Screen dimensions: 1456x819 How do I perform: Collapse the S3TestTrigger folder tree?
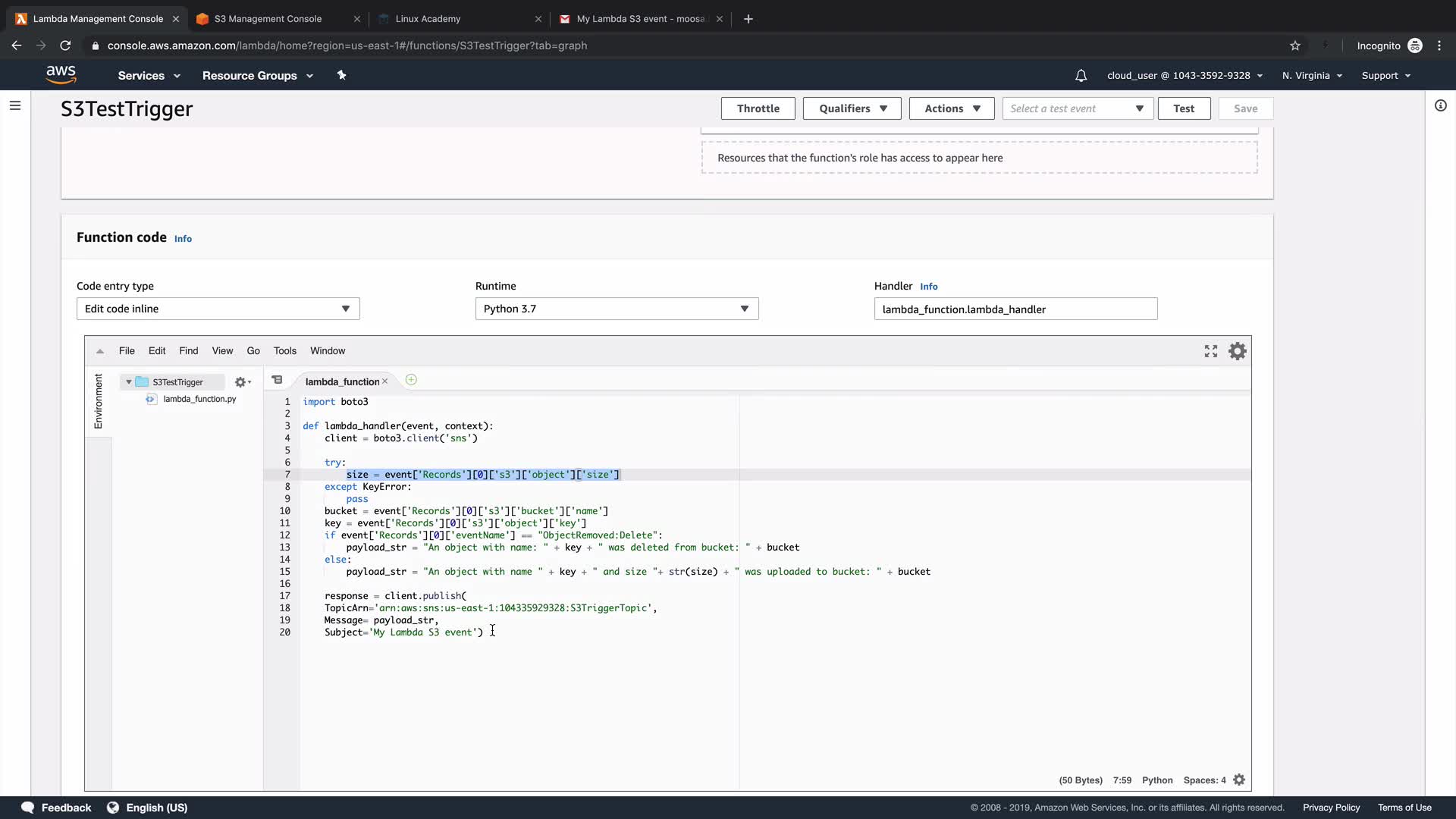(129, 382)
